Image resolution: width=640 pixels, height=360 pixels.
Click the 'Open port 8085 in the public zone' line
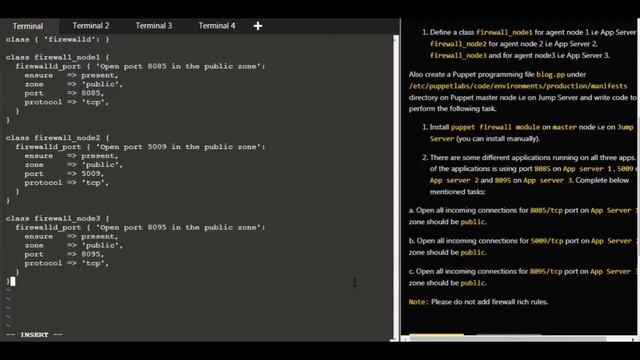(140, 66)
